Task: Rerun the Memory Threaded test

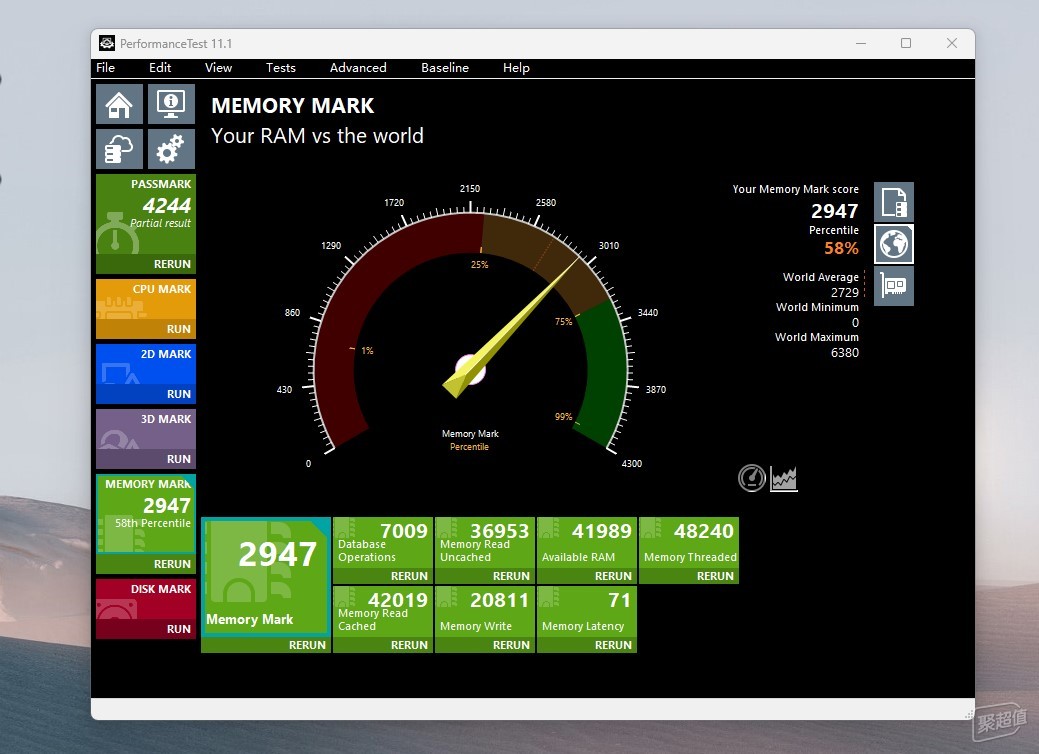Action: tap(689, 576)
